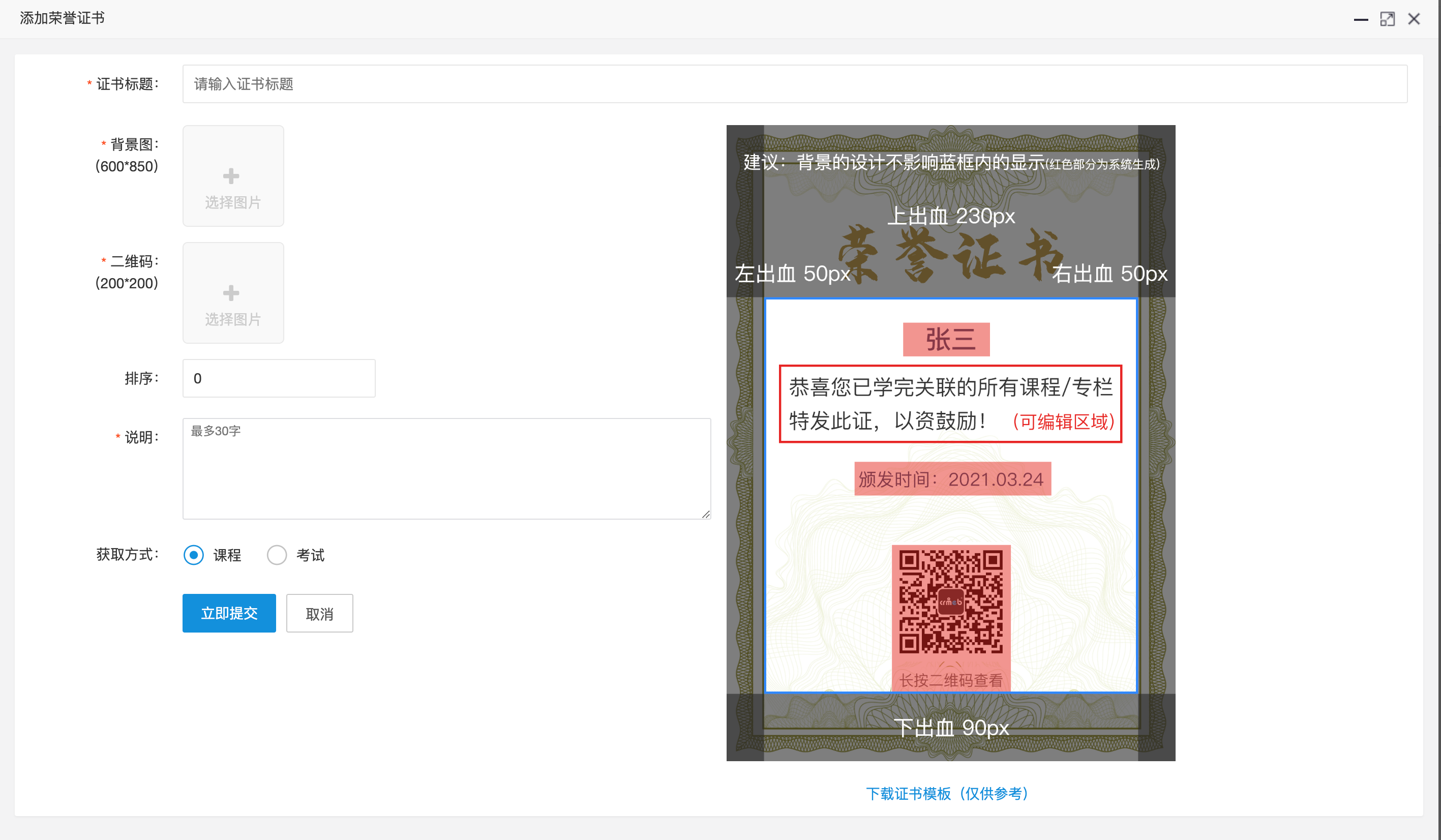
Task: Maximize the dialog window
Action: 1388,19
